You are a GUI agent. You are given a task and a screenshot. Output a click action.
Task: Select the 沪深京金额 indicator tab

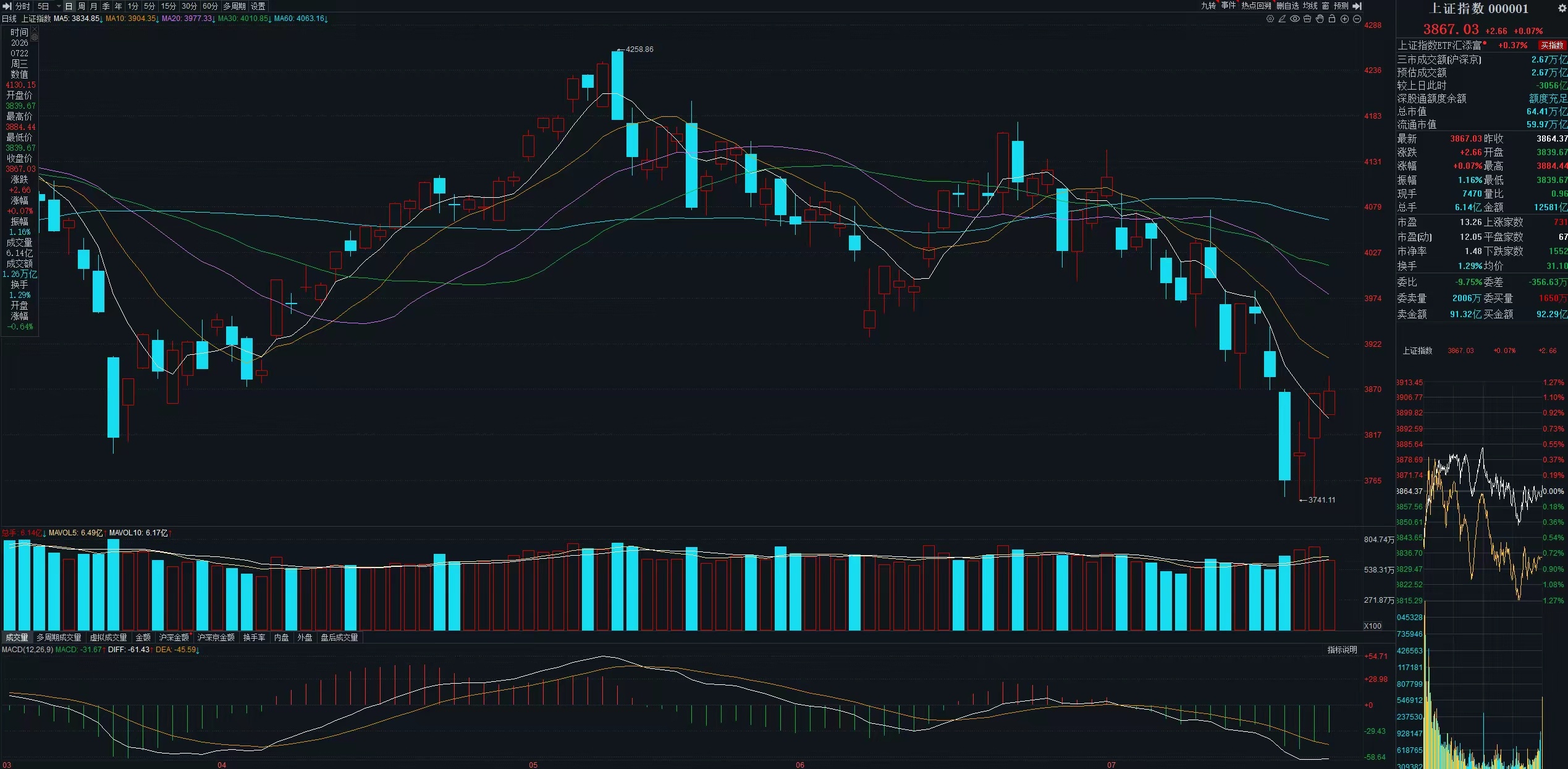(x=216, y=637)
